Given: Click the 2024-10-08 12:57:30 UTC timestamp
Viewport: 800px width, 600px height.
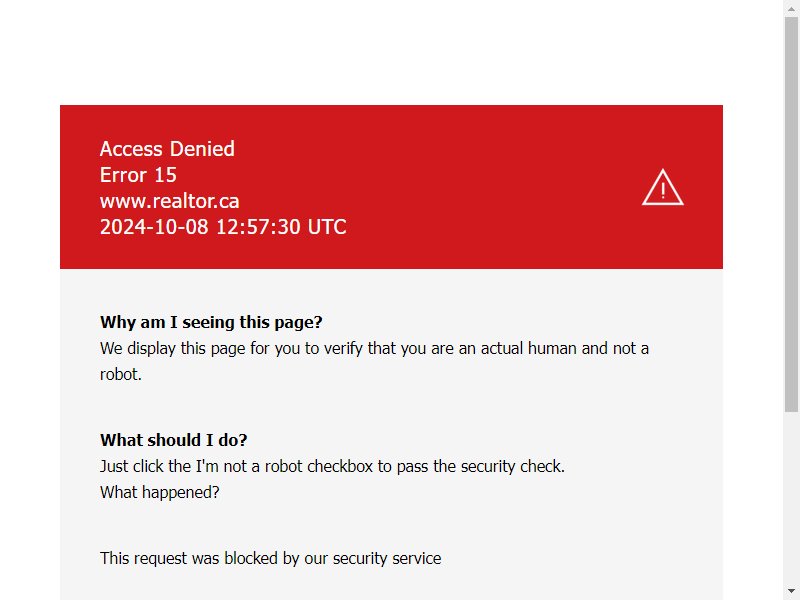Looking at the screenshot, I should point(223,227).
